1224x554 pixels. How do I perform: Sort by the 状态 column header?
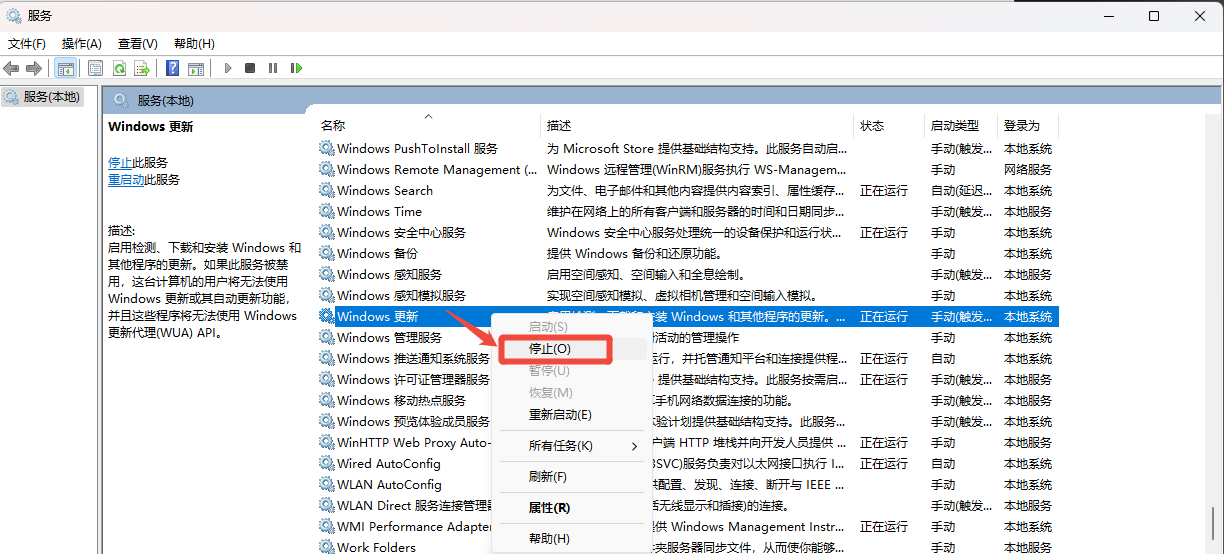tap(890, 125)
